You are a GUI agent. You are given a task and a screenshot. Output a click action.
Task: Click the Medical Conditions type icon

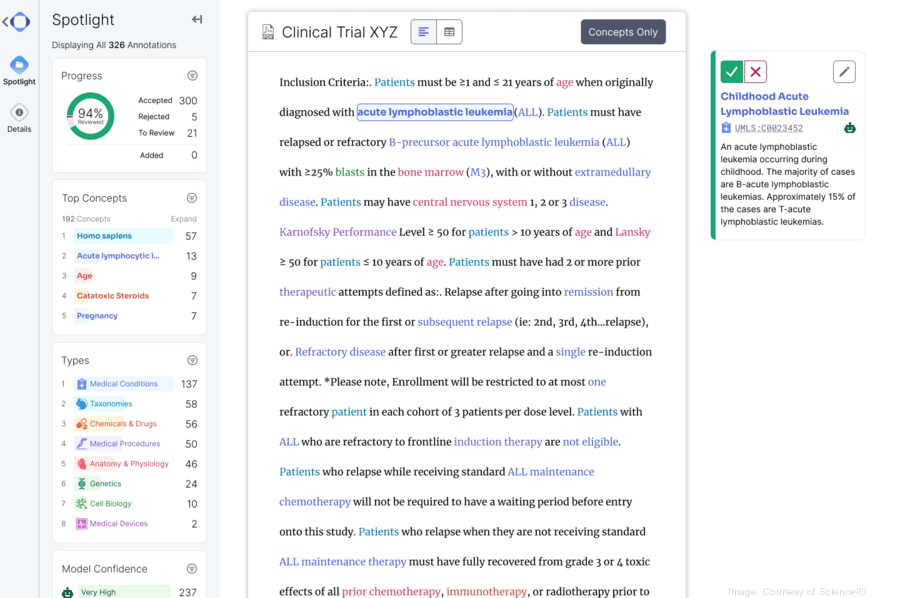(x=82, y=384)
